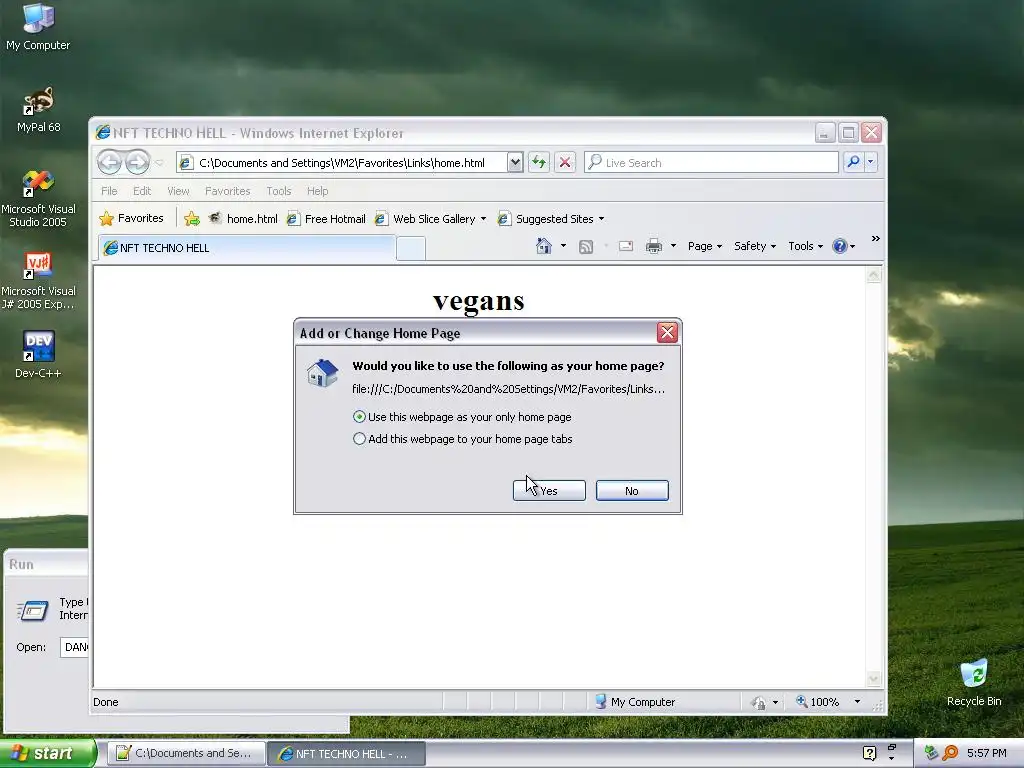Open Suggested Sites favorites item
Viewport: 1024px width, 768px height.
coord(551,219)
